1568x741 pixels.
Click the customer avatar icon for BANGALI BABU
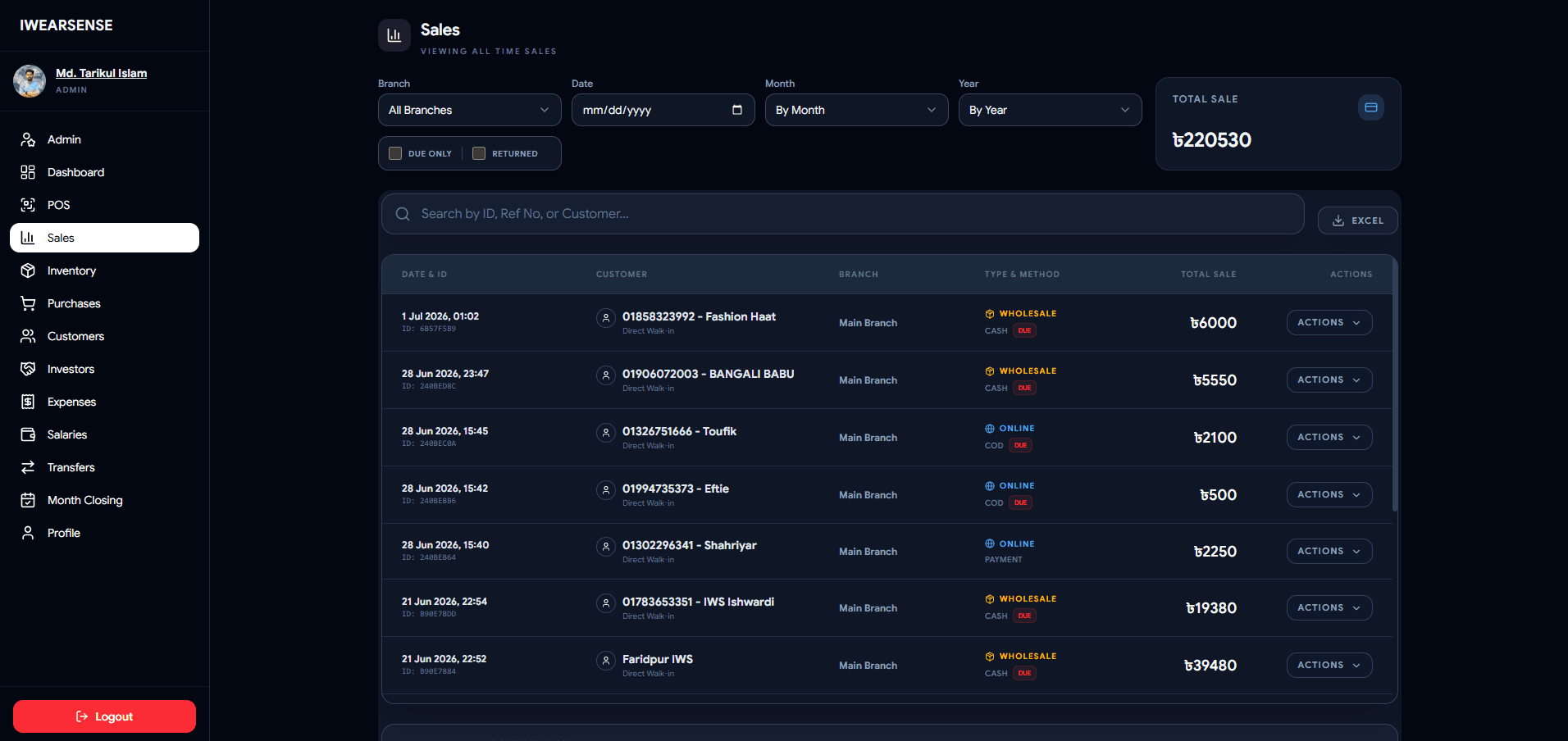[x=606, y=375]
